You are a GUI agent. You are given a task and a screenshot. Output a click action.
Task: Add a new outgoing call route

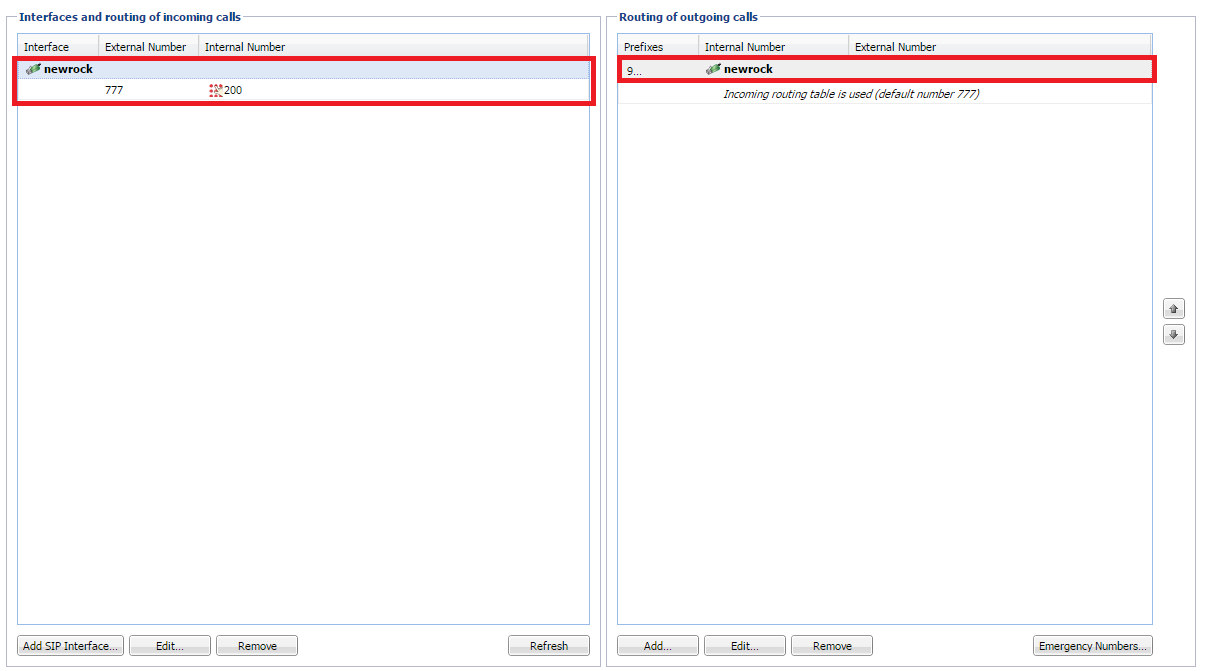click(657, 646)
